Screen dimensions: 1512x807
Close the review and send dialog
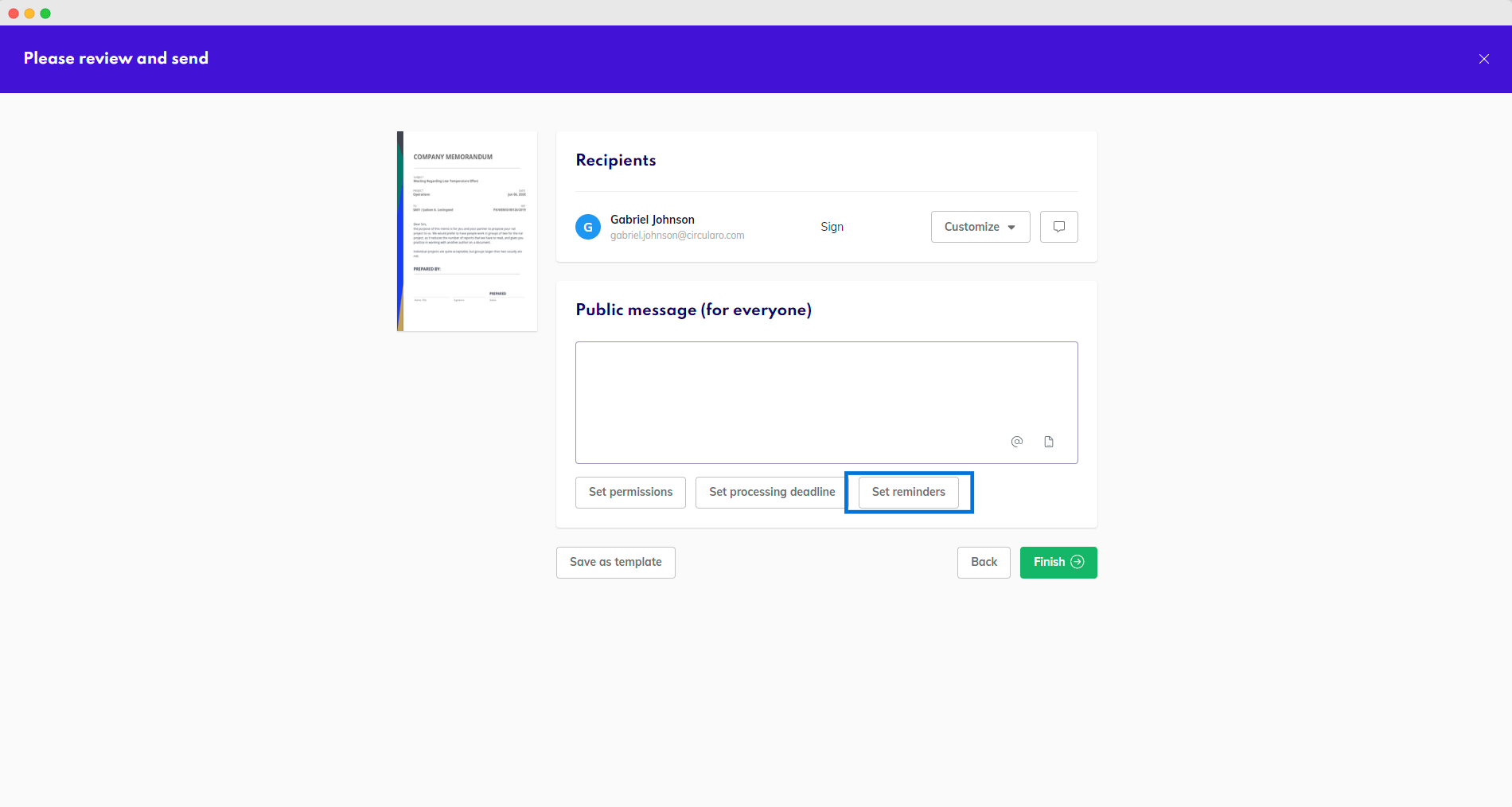[x=1483, y=59]
